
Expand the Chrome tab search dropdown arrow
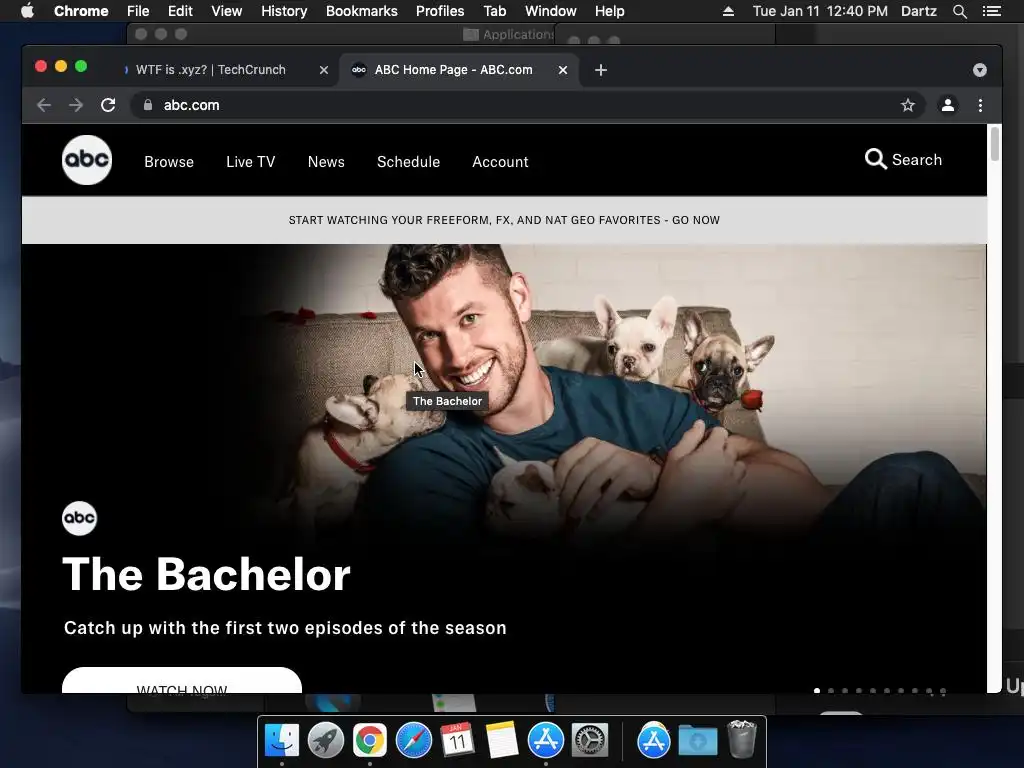coord(980,70)
